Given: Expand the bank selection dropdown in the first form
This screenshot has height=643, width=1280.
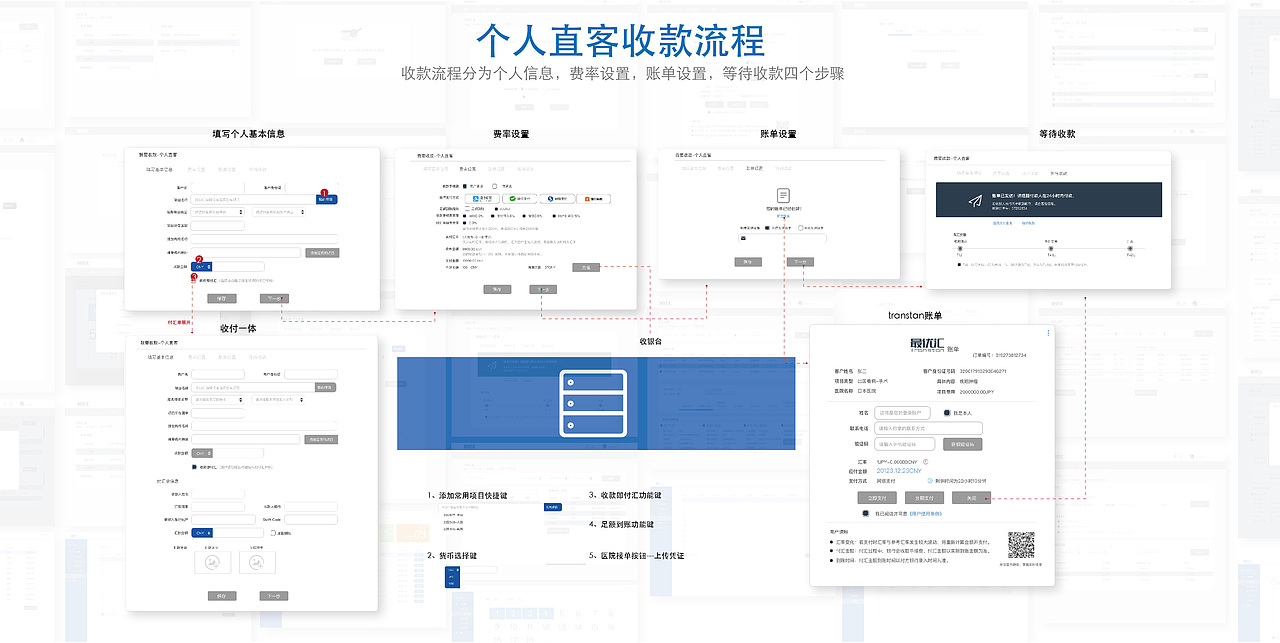Looking at the screenshot, I should (216, 212).
